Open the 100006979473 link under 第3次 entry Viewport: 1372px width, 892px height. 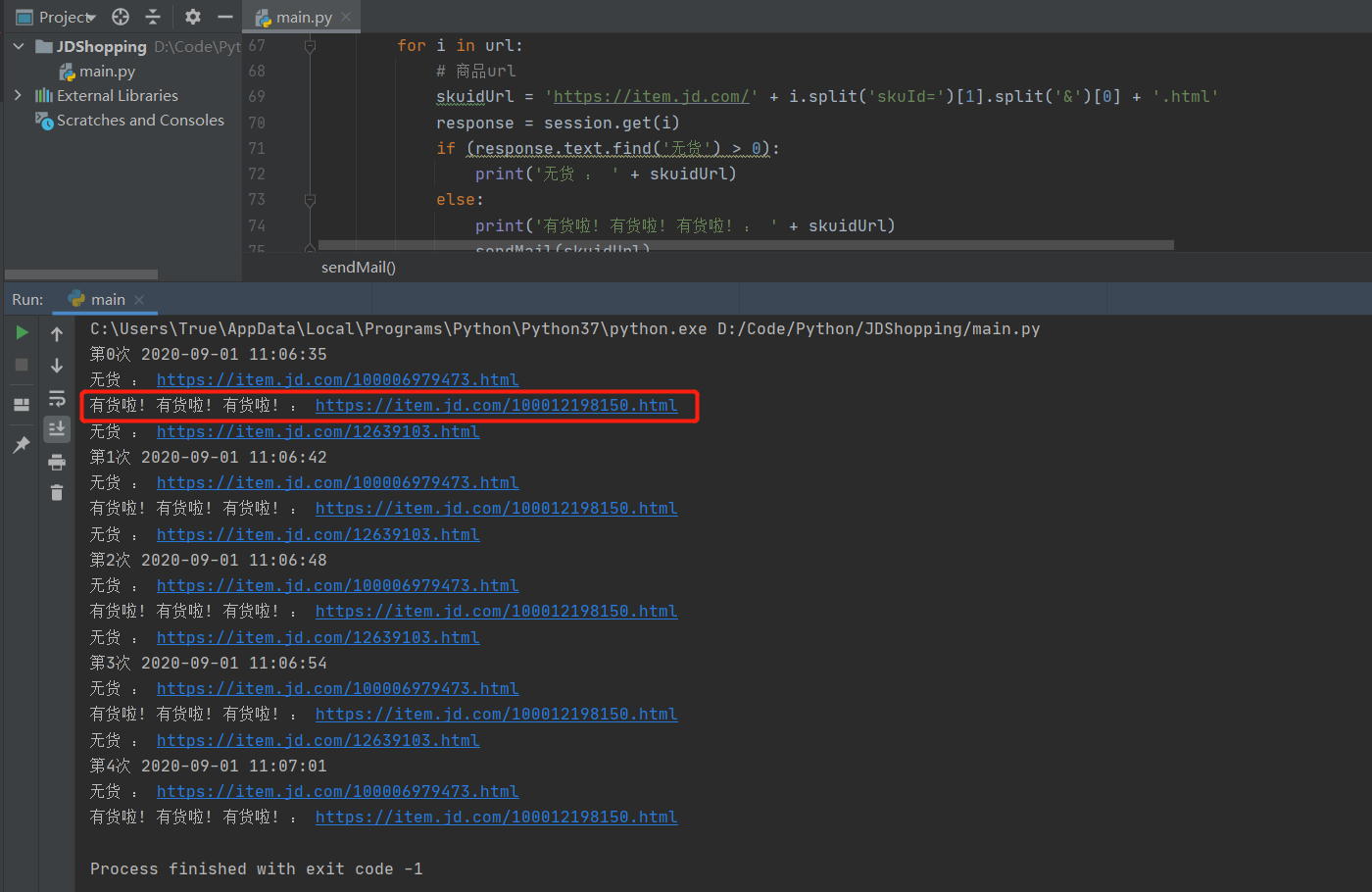tap(337, 688)
